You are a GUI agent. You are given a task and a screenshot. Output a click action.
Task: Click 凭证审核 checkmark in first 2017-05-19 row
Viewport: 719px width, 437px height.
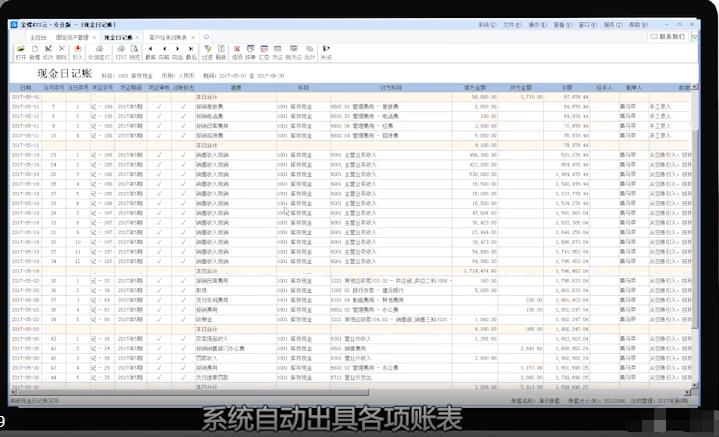160,155
